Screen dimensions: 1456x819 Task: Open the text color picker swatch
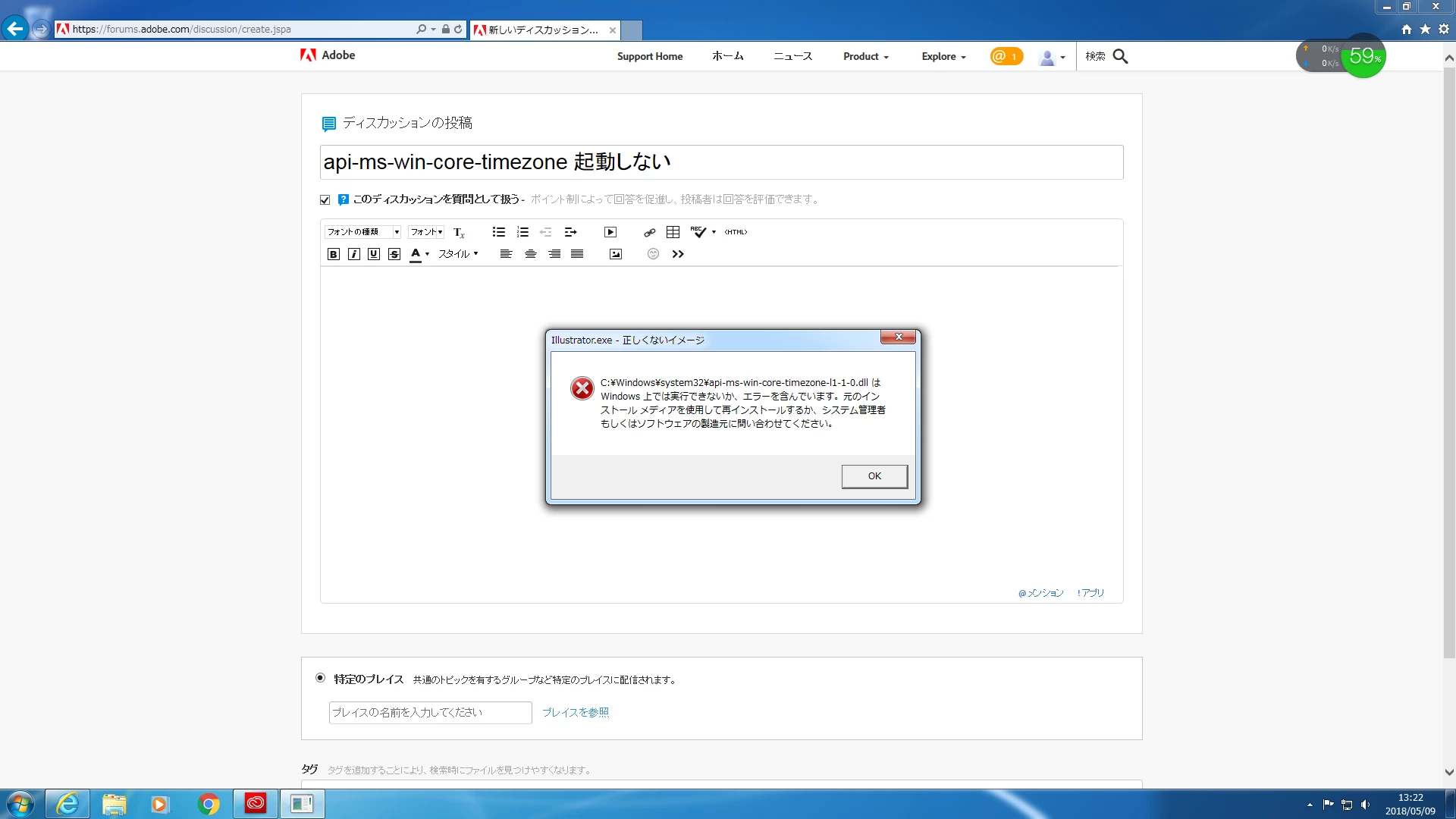pos(416,254)
